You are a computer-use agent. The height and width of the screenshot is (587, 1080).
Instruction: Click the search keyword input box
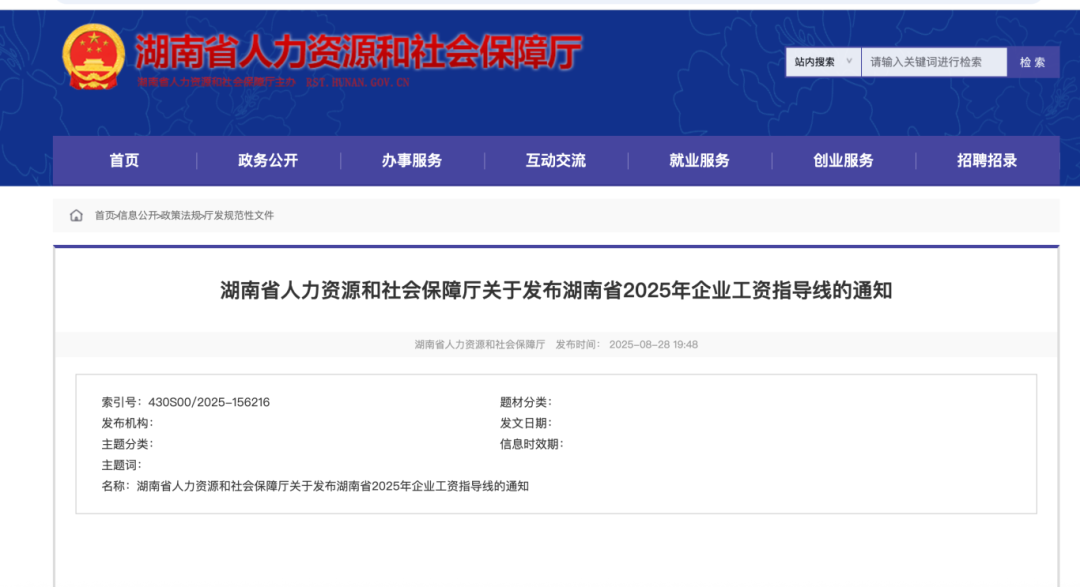[x=933, y=61]
